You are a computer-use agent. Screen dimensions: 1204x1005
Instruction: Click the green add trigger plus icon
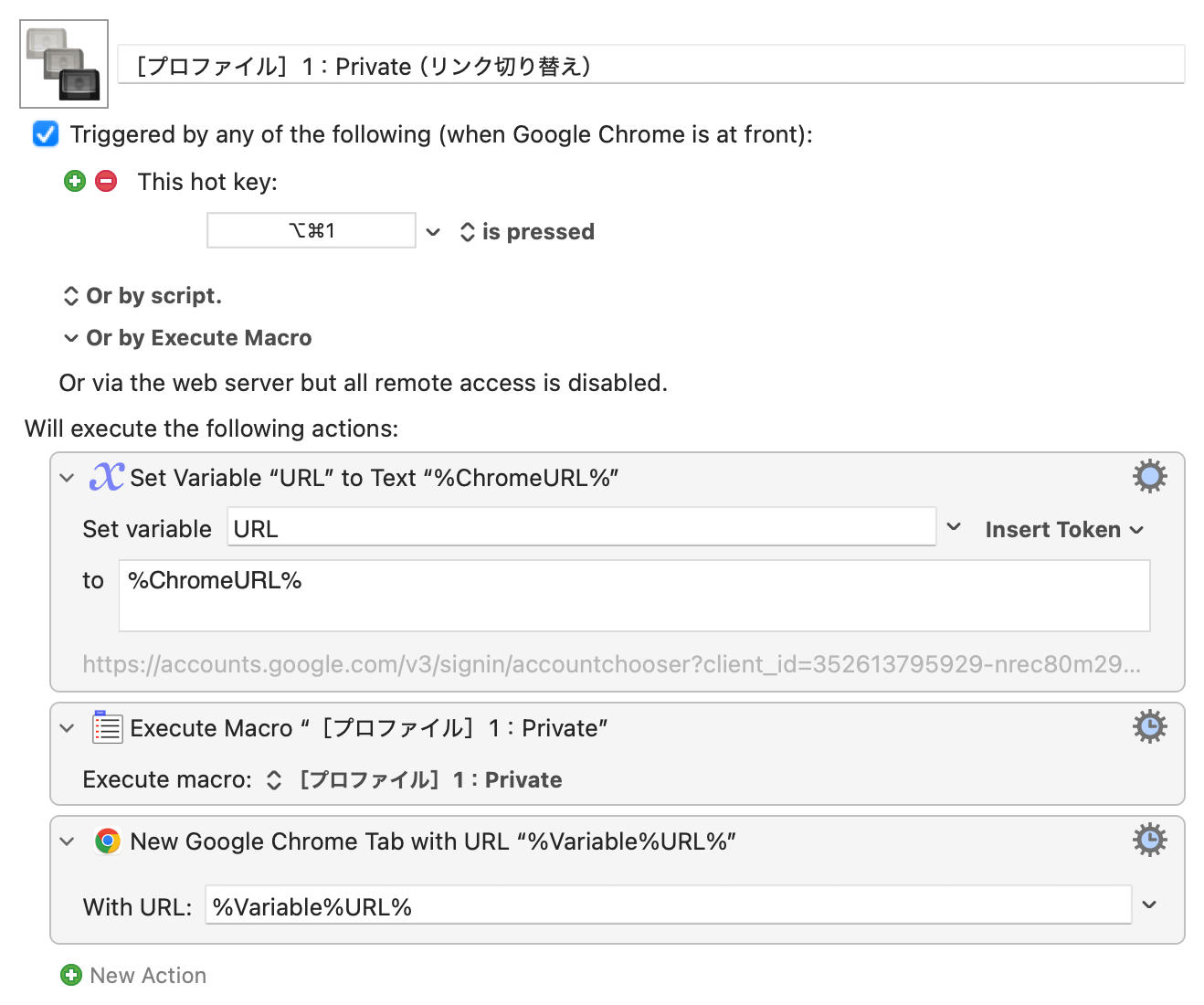click(75, 181)
